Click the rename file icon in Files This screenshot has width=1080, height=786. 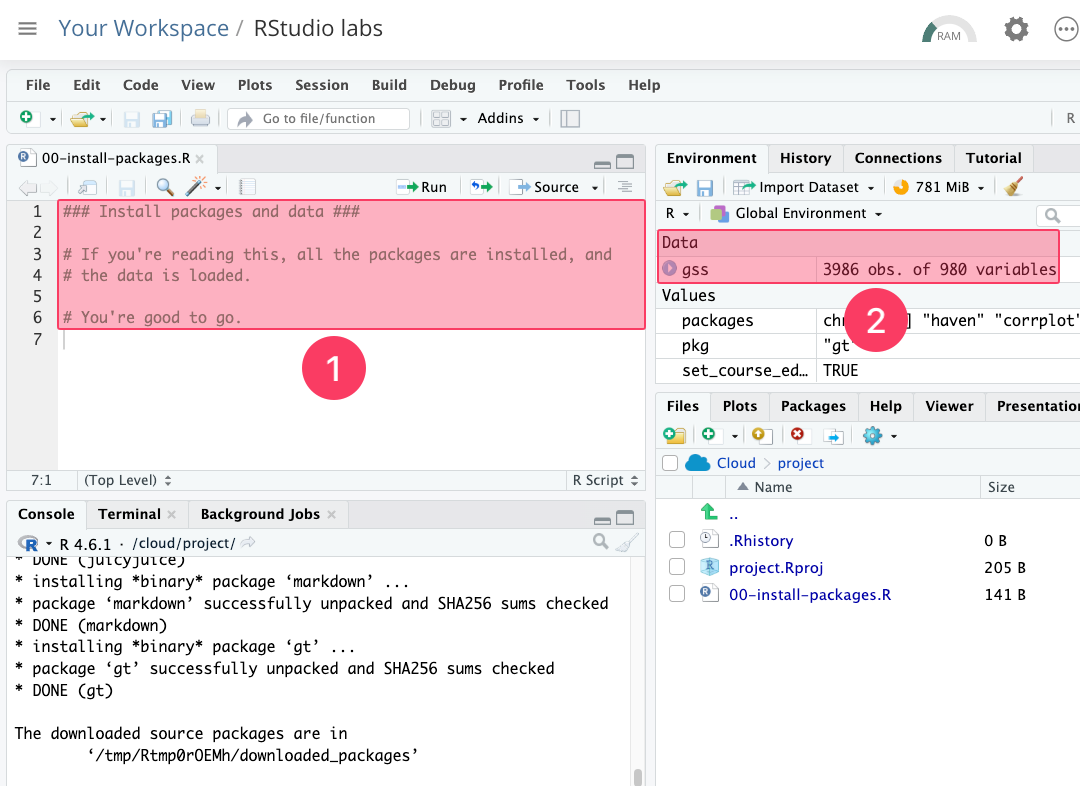point(833,436)
